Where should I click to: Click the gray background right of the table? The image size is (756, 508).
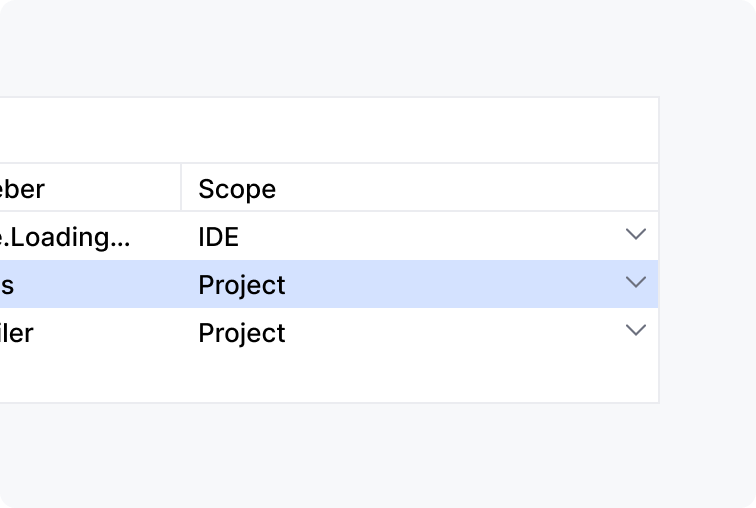click(707, 250)
